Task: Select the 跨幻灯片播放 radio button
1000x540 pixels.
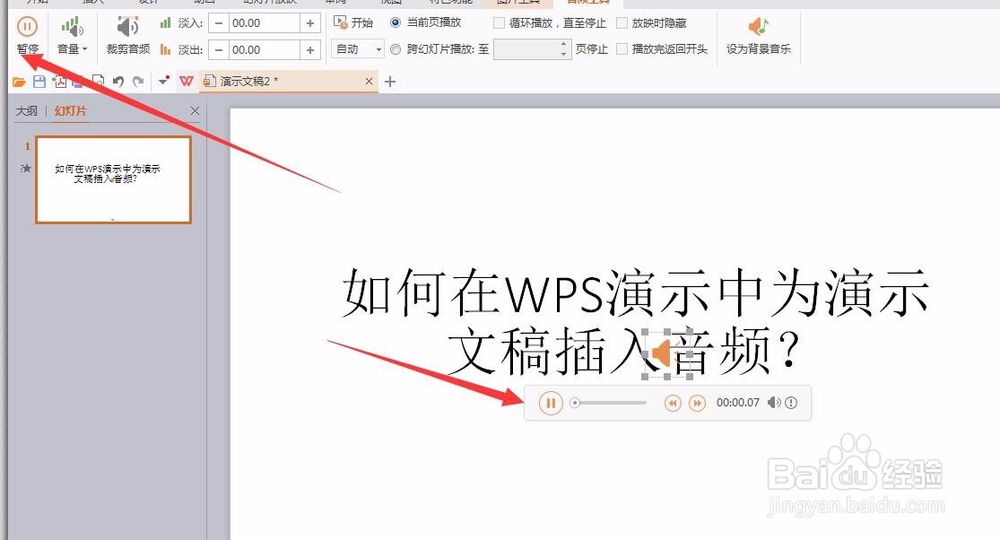Action: click(395, 49)
